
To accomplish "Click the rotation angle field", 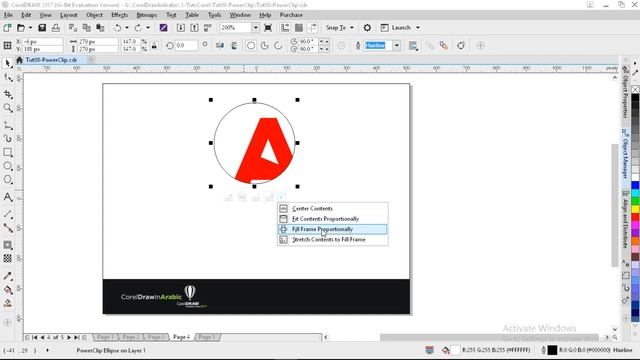I will click(186, 45).
